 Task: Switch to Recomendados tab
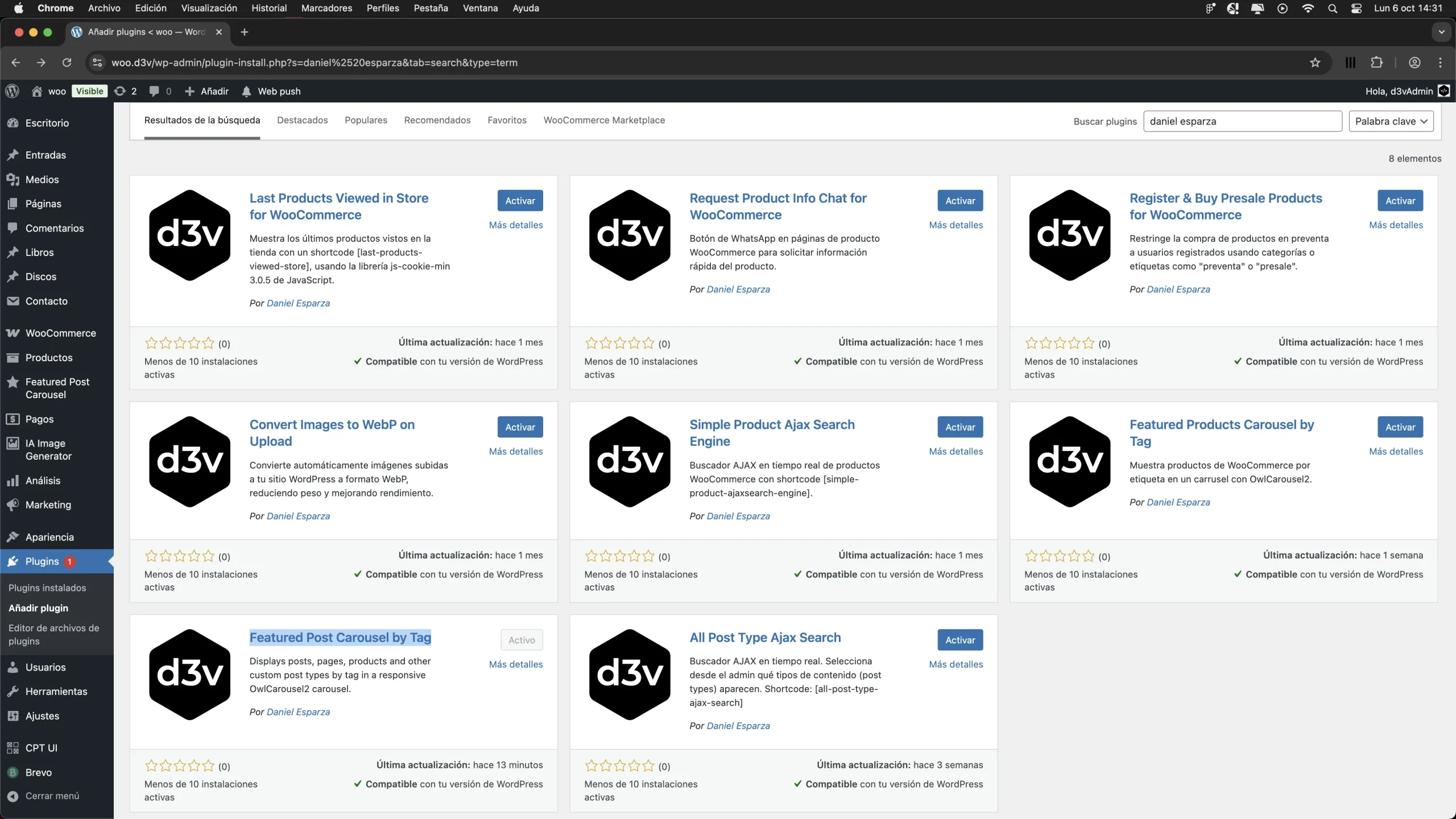pos(437,120)
